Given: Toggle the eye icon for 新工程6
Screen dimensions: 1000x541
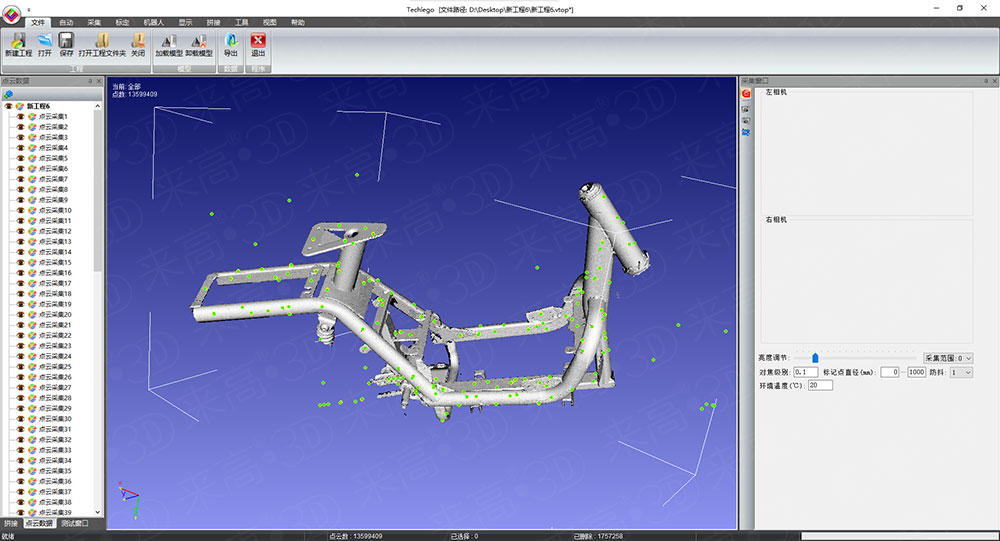Looking at the screenshot, I should click(x=8, y=106).
